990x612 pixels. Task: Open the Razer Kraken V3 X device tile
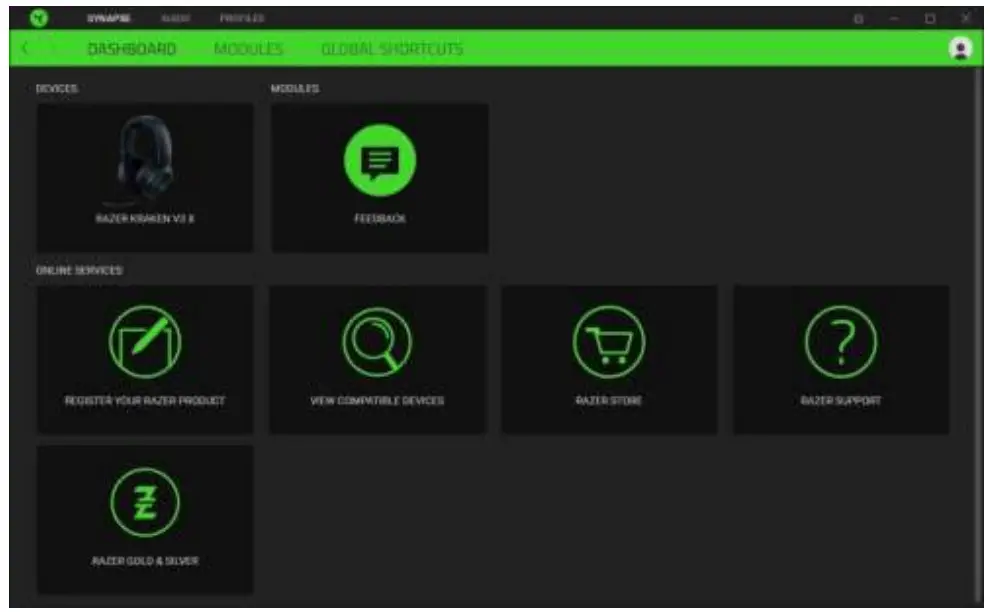point(146,178)
